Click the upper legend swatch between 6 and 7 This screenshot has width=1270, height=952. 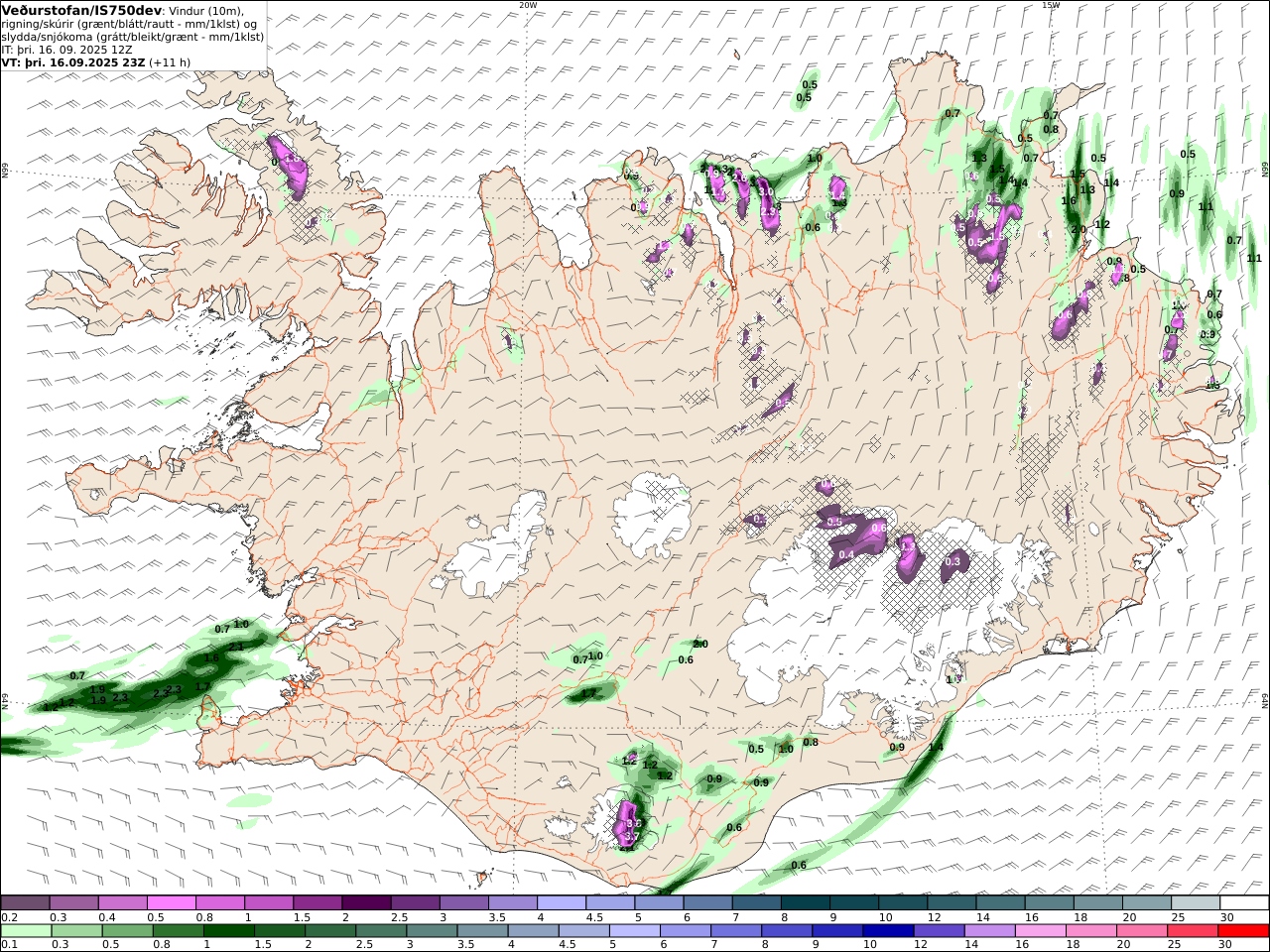tap(708, 902)
